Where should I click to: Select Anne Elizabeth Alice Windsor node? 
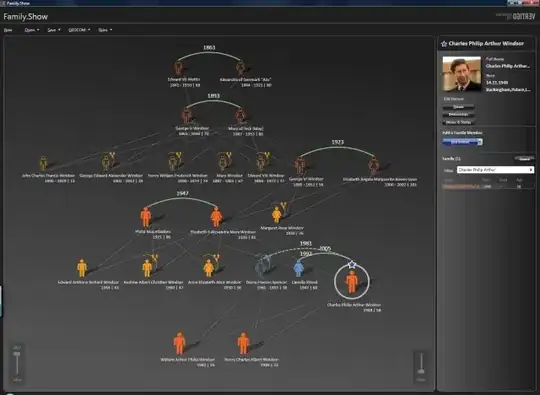(209, 269)
